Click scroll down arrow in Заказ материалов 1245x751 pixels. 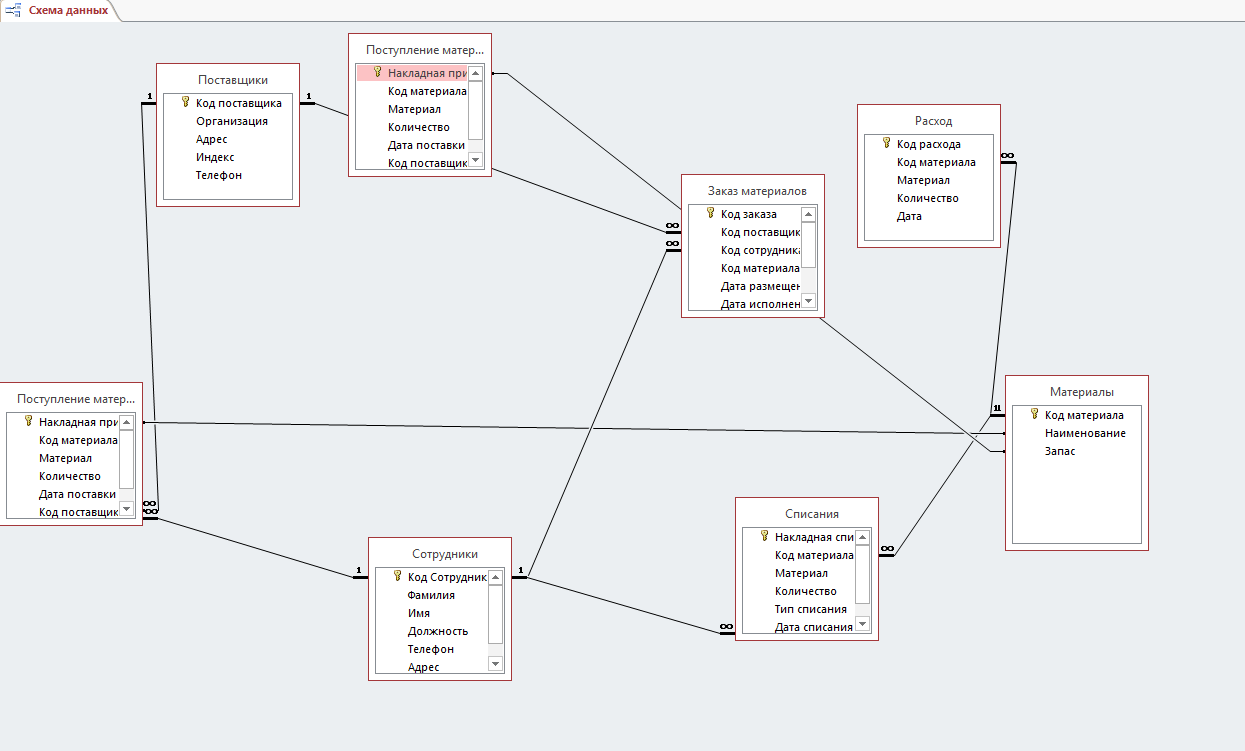[808, 302]
